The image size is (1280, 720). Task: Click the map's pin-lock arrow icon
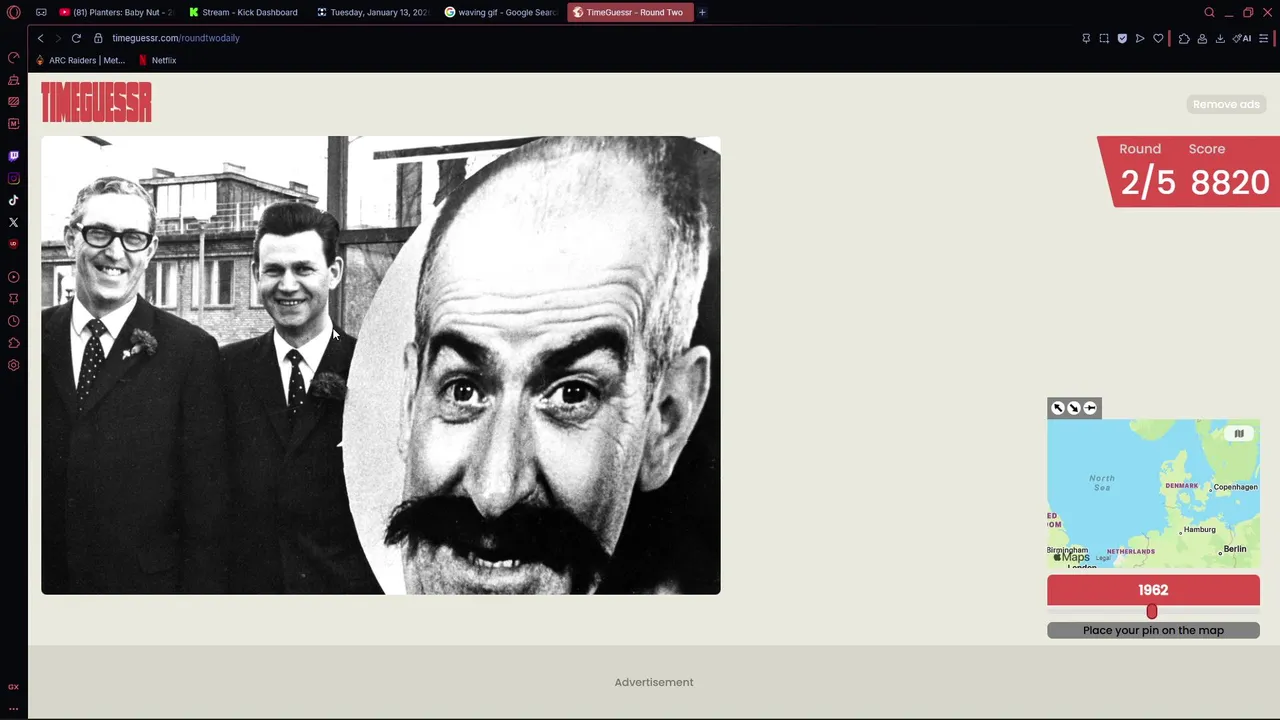coord(1090,408)
